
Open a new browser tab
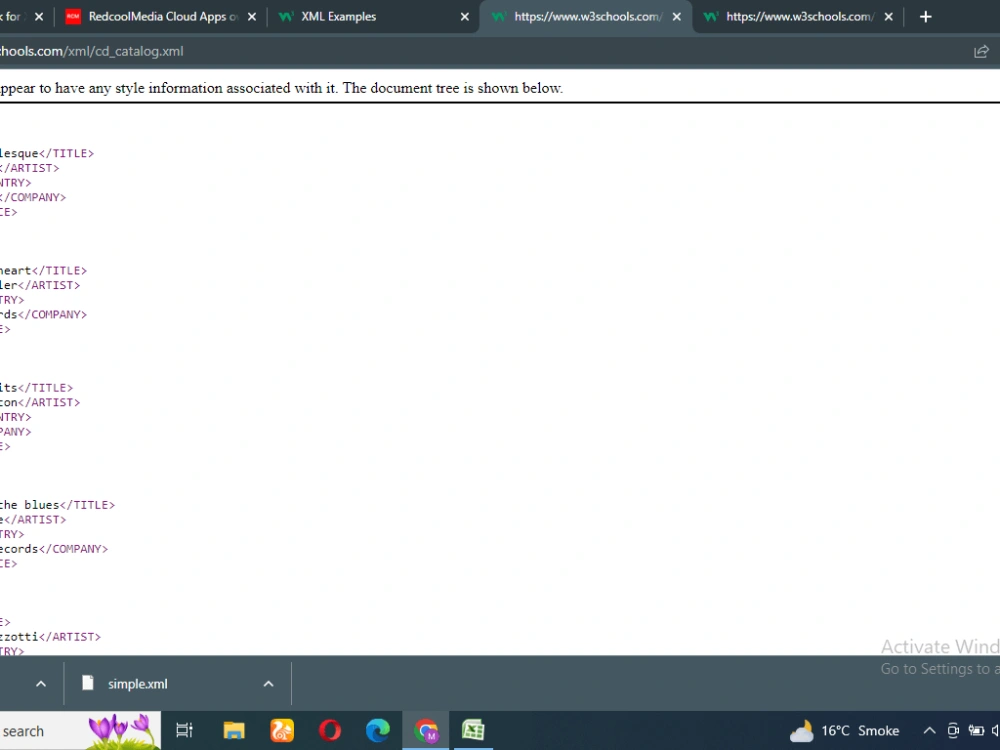tap(926, 17)
